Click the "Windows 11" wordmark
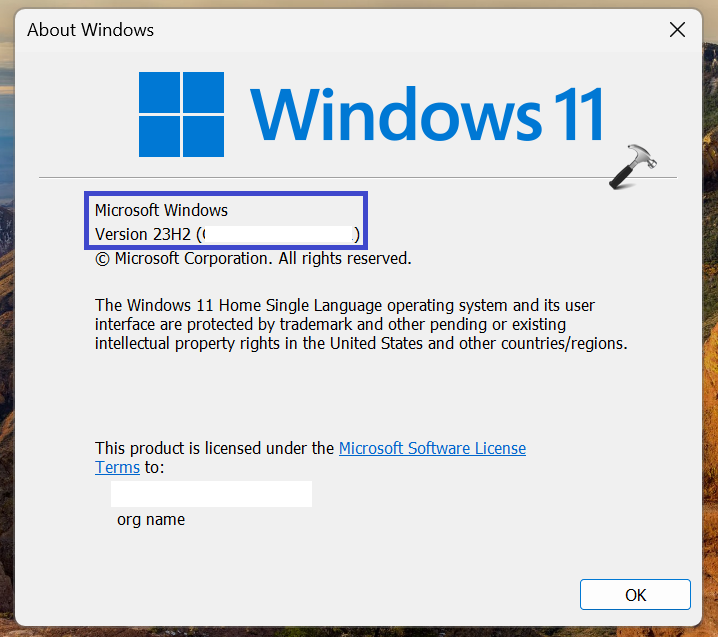The image size is (718, 637). tap(427, 114)
